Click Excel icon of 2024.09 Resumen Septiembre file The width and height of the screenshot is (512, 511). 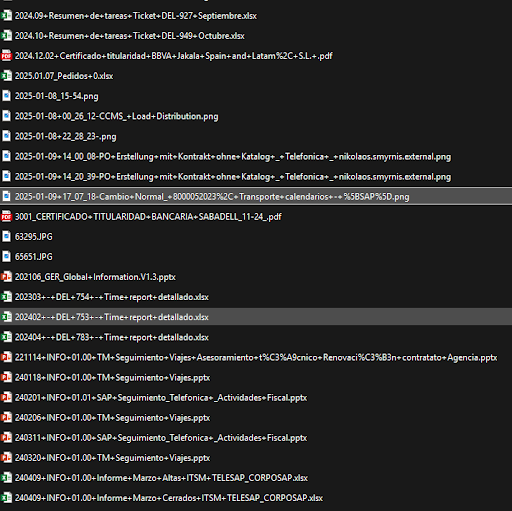pyautogui.click(x=6, y=16)
